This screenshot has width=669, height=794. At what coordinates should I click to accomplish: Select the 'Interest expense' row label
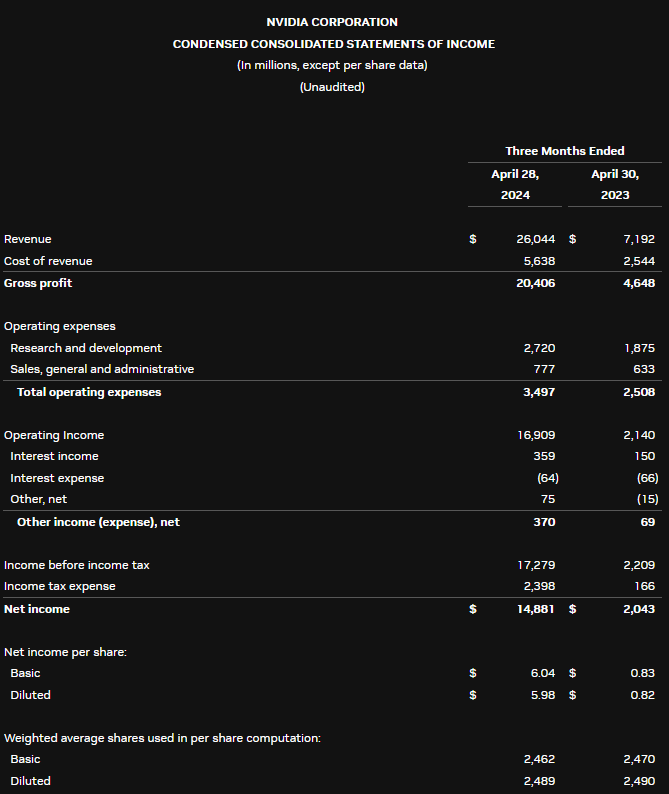[57, 478]
